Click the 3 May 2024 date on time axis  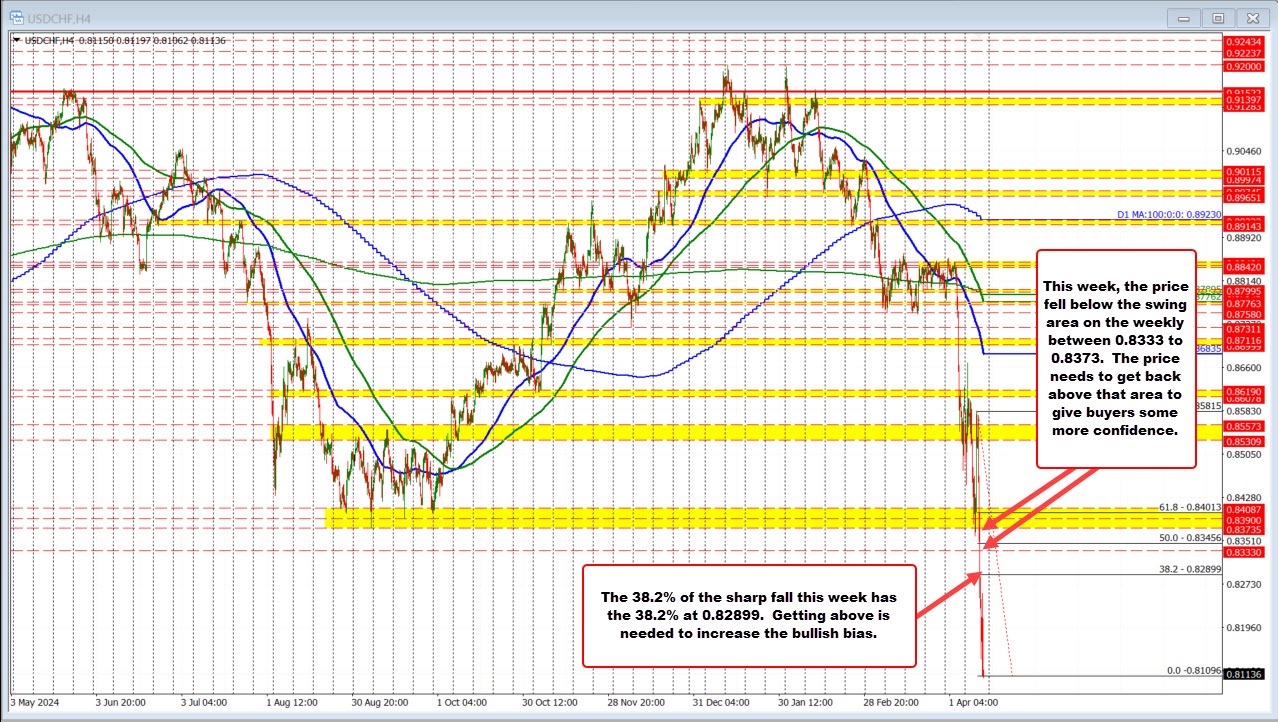[x=37, y=701]
